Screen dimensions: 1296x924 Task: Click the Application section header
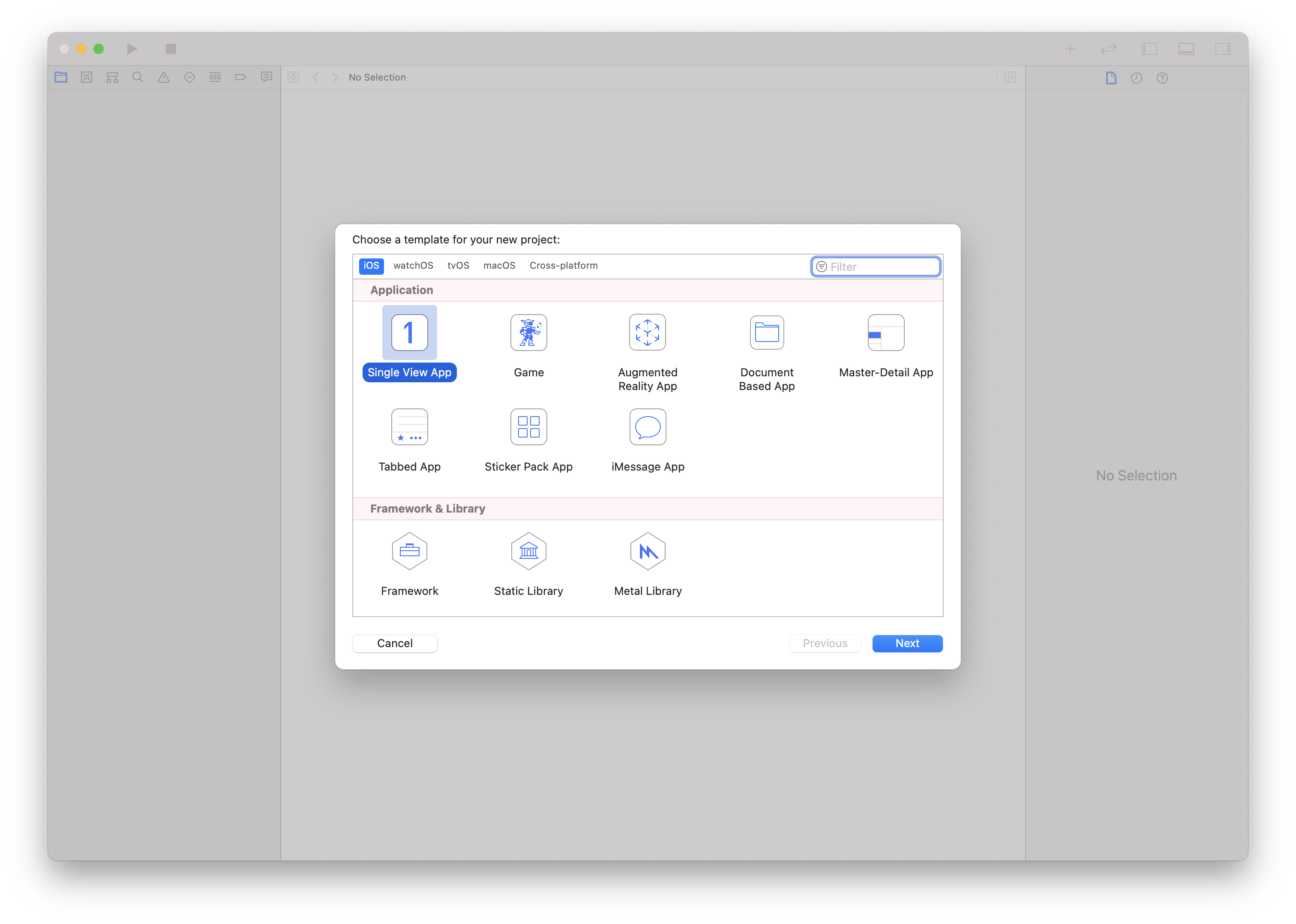click(x=648, y=290)
